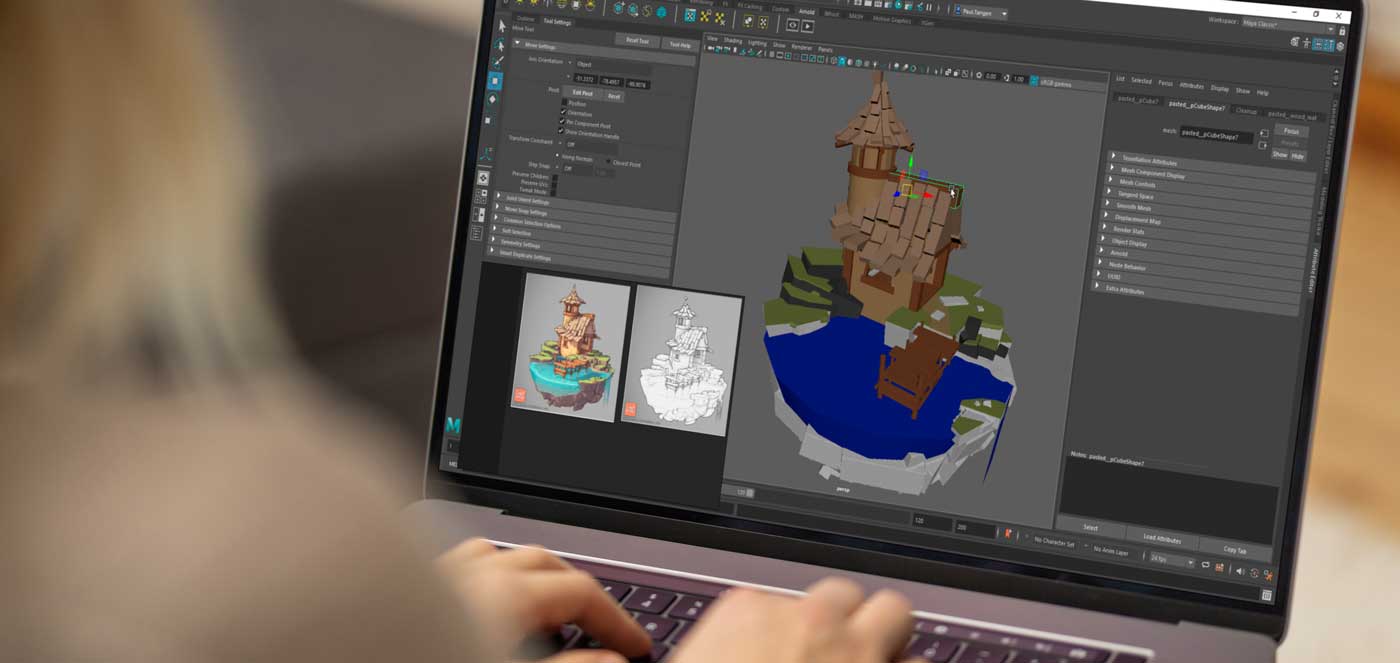The height and width of the screenshot is (663, 1400).
Task: Click the colored reference image thumbnail
Action: [571, 345]
